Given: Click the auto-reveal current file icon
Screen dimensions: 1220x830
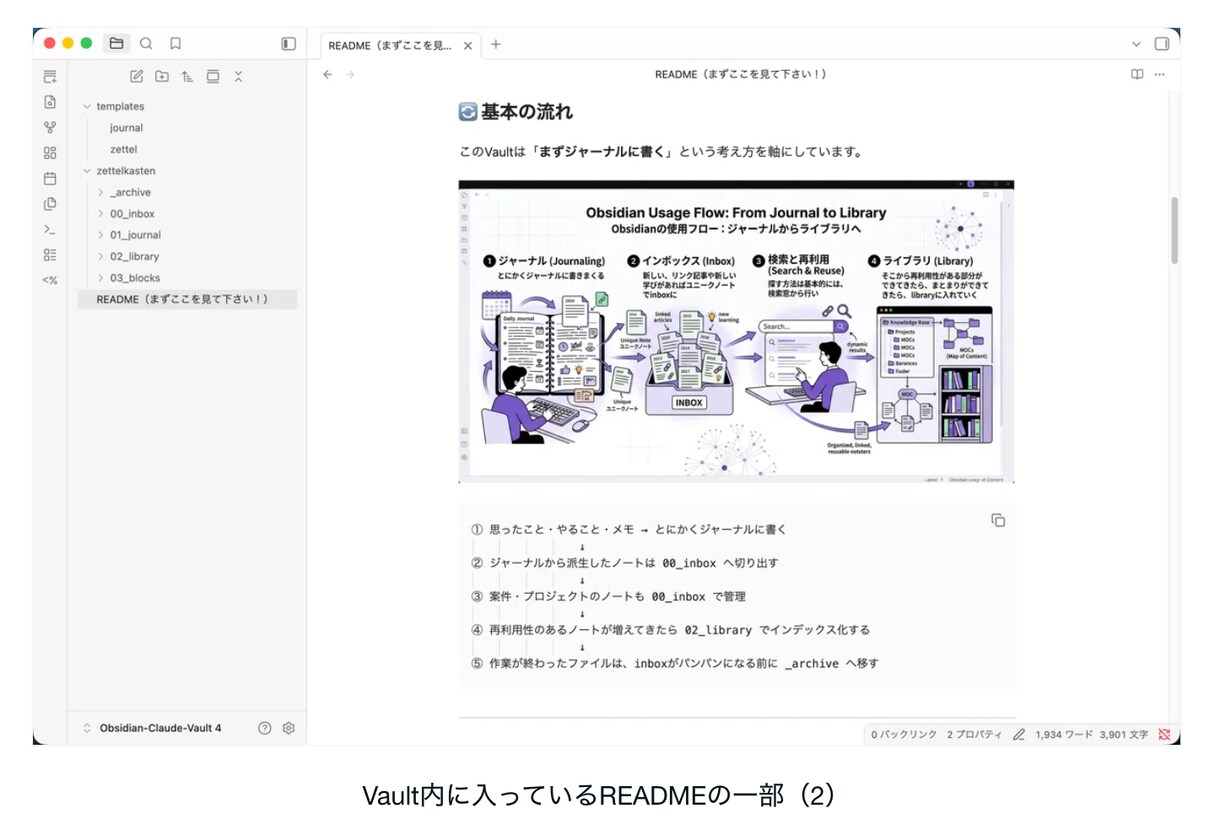Looking at the screenshot, I should pos(213,76).
